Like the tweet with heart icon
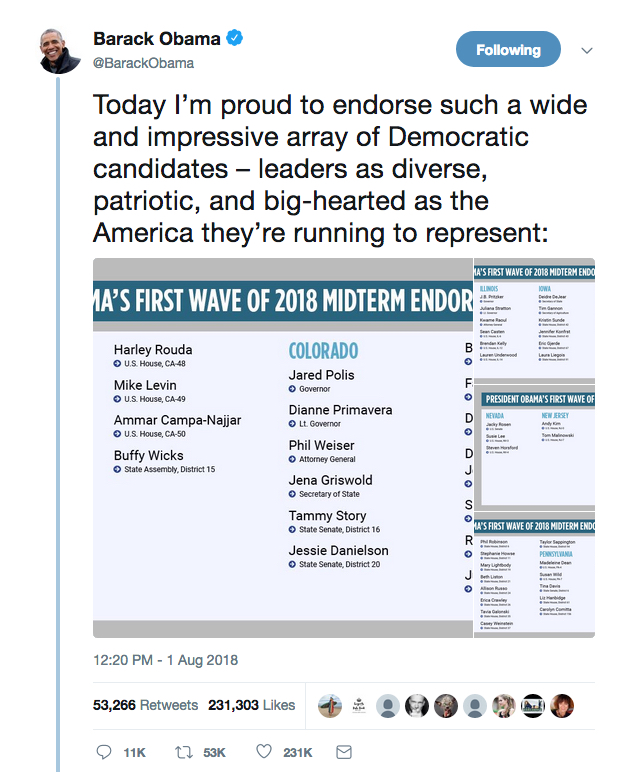The width and height of the screenshot is (625, 772). click(x=264, y=751)
